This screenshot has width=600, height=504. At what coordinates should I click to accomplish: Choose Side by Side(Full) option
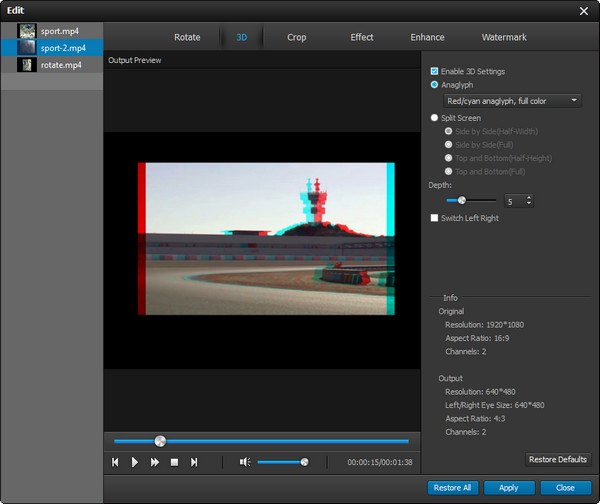448,145
